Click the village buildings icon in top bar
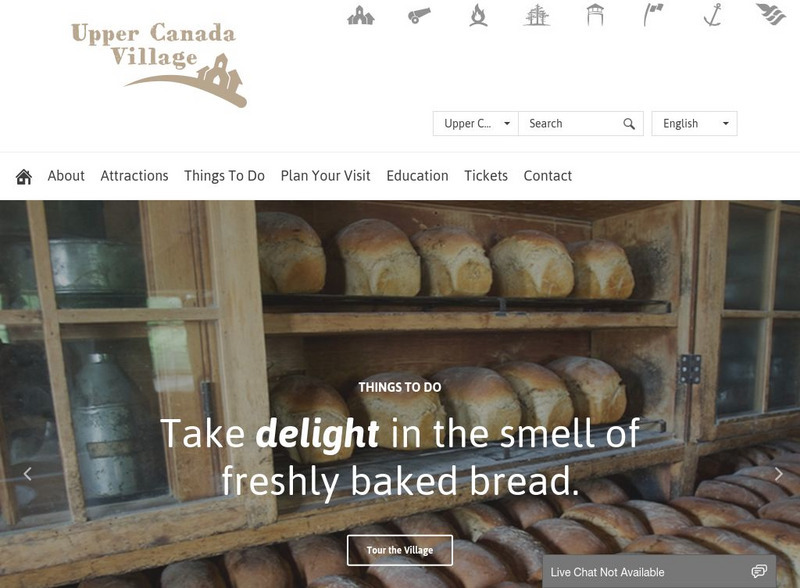 coord(361,15)
